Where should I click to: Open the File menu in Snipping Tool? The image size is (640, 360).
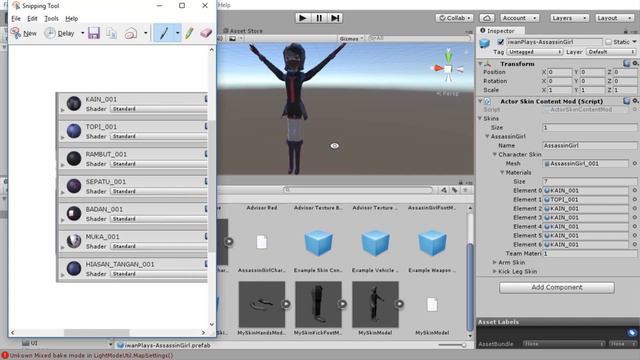click(x=16, y=18)
